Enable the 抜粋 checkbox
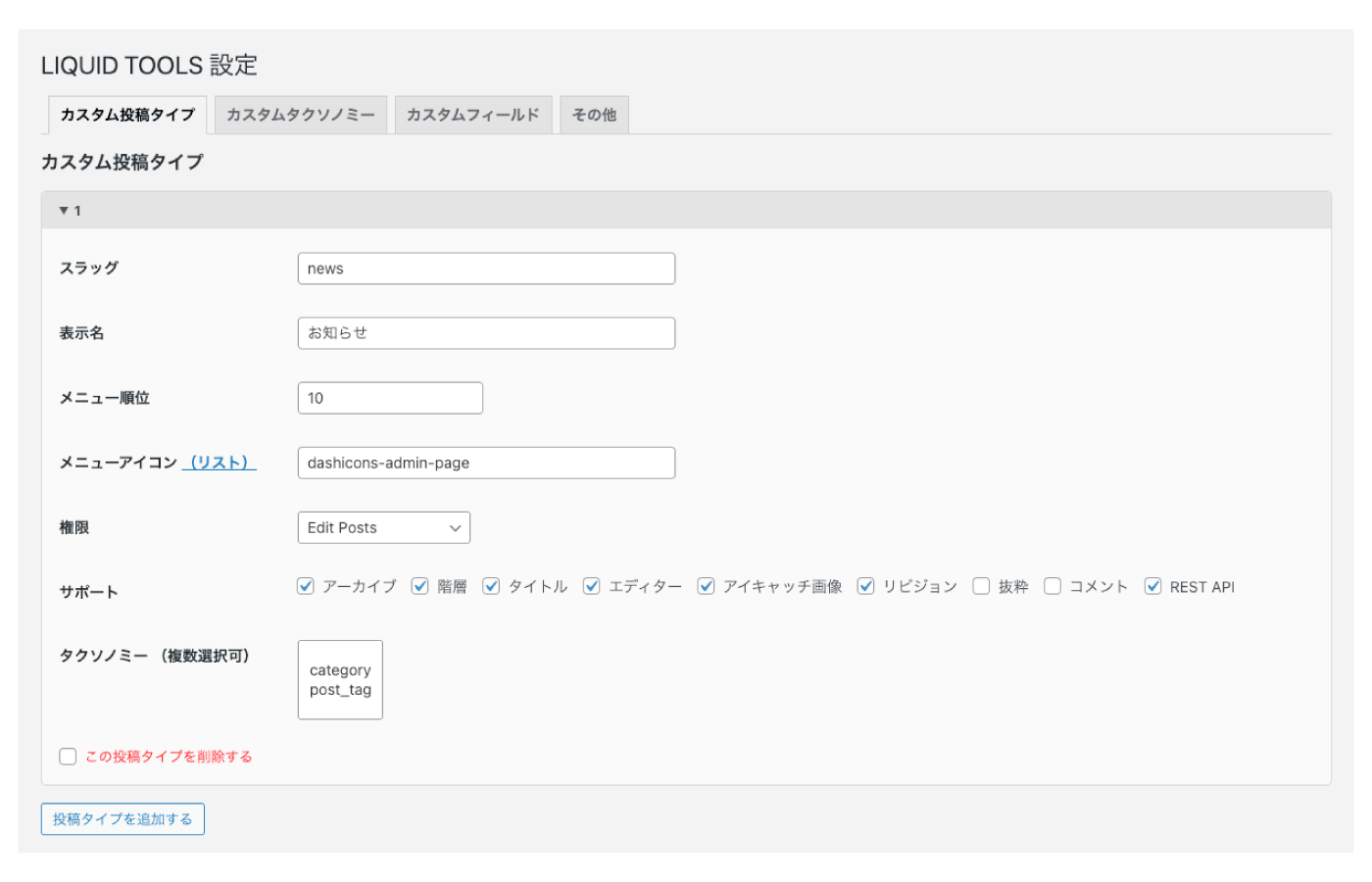This screenshot has width=1372, height=882. [981, 586]
